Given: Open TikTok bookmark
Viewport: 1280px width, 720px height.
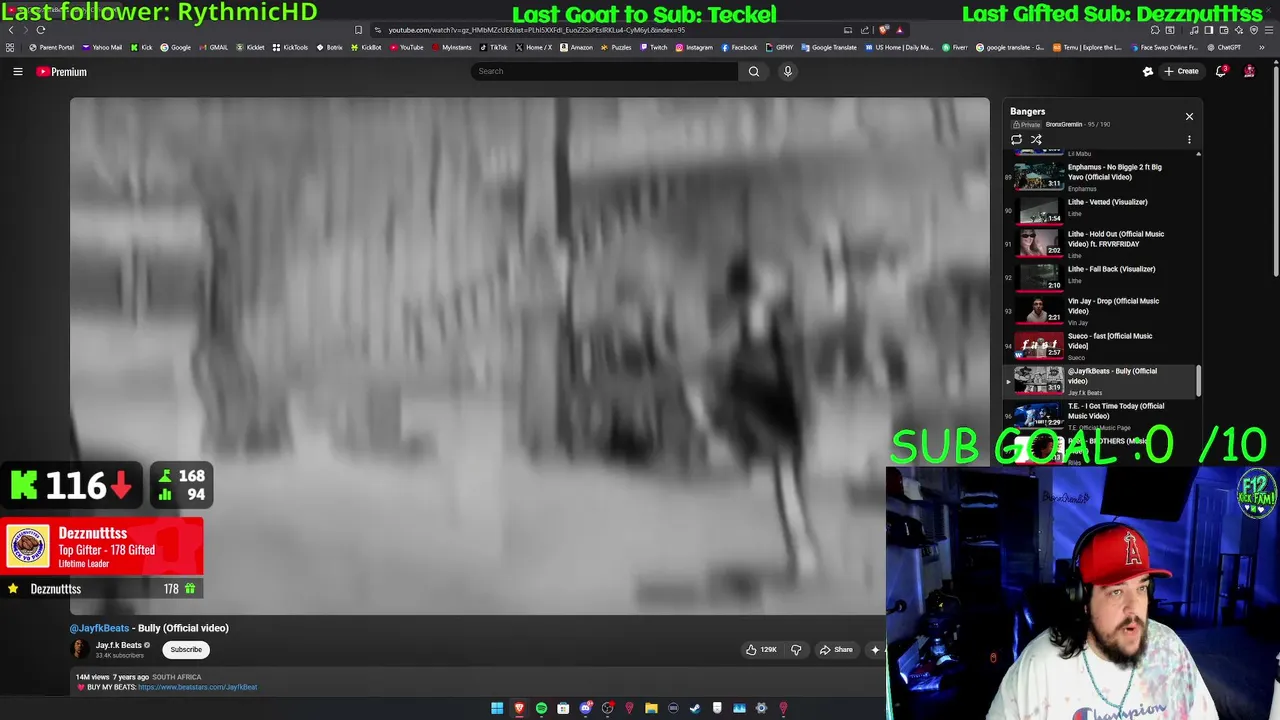Looking at the screenshot, I should (494, 47).
